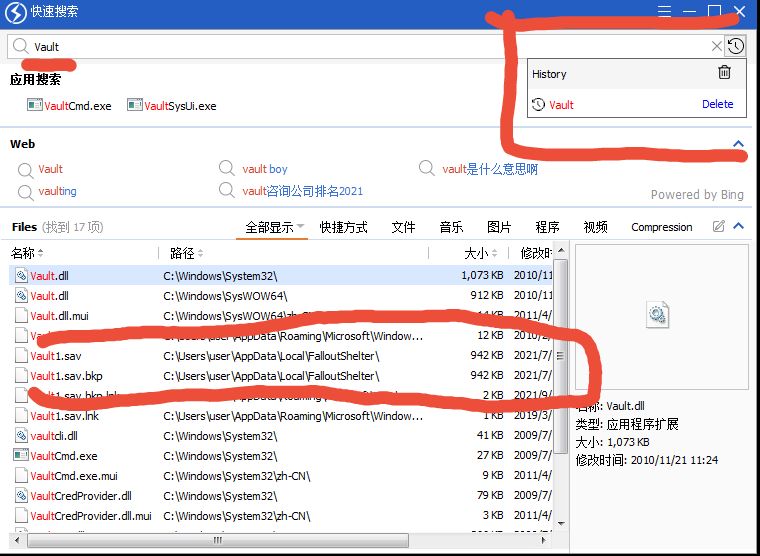Select VaultCmd.exe.mui file
Viewport: 760px width, 556px height.
point(281,476)
